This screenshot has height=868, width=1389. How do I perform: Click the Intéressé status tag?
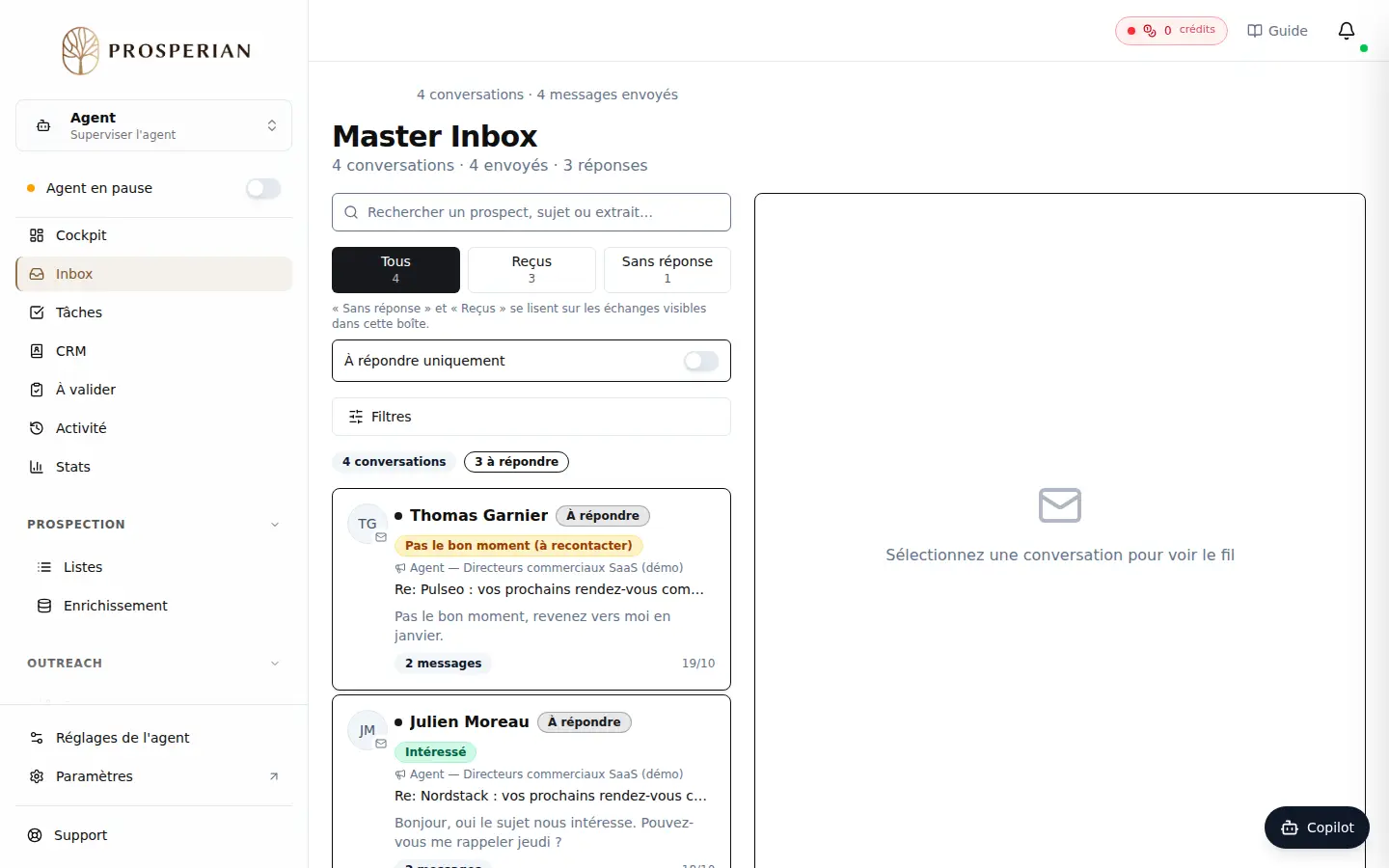click(x=435, y=752)
